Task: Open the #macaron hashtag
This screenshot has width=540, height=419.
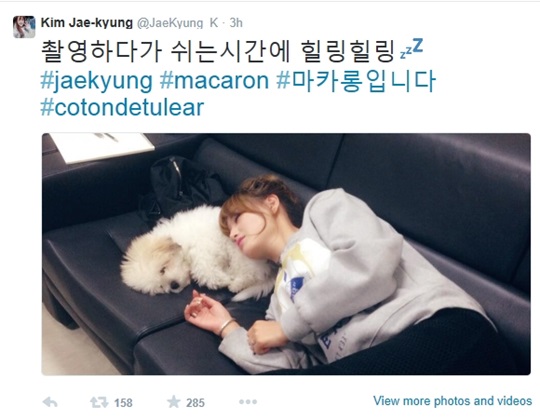Action: click(x=214, y=81)
